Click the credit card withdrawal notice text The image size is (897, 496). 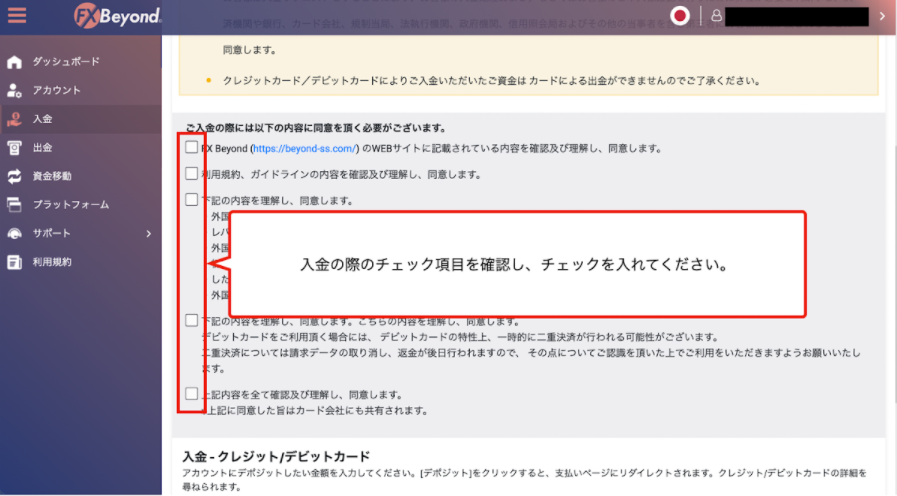point(491,81)
